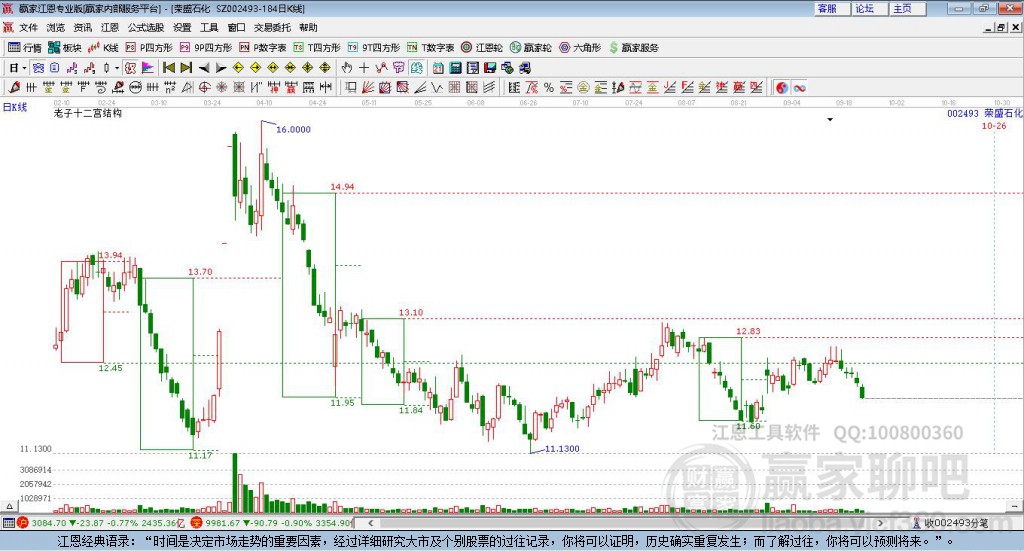Open the 文件 menu
Image resolution: width=1024 pixels, height=551 pixels.
[x=28, y=27]
